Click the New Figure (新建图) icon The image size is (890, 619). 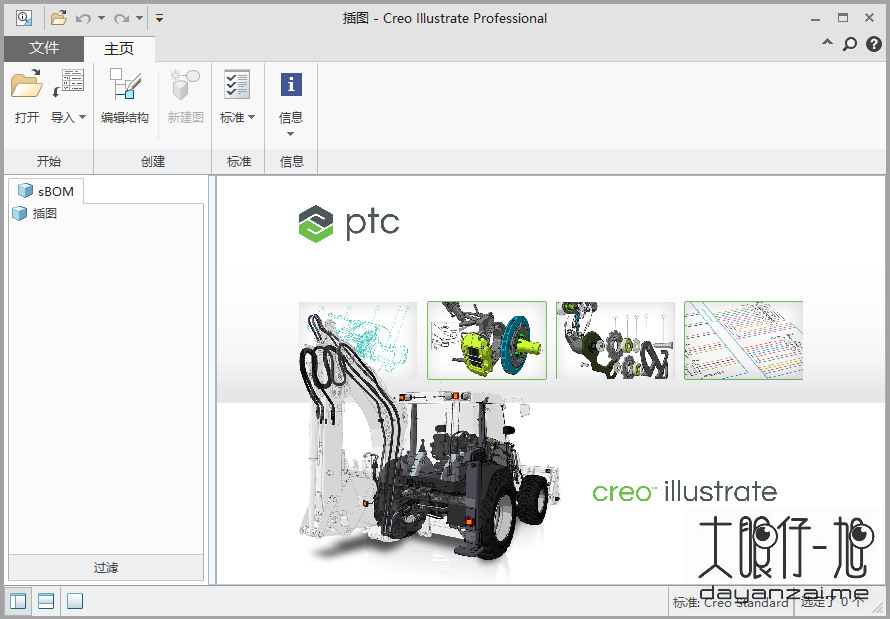coord(185,84)
